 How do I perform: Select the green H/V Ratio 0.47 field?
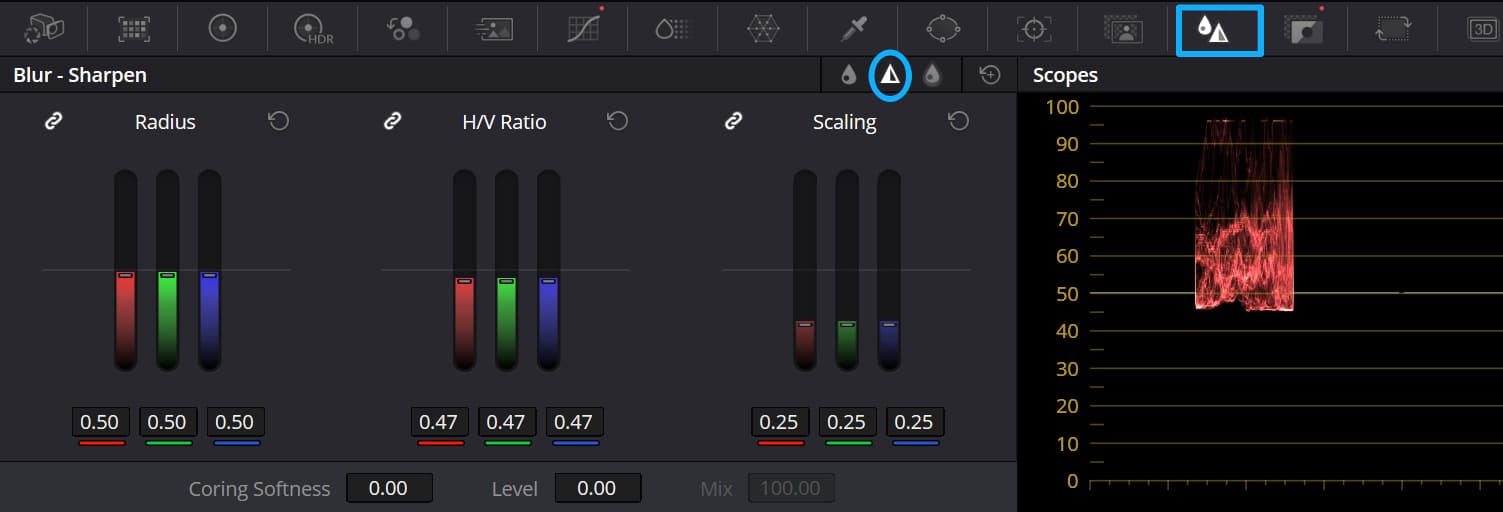coord(506,422)
